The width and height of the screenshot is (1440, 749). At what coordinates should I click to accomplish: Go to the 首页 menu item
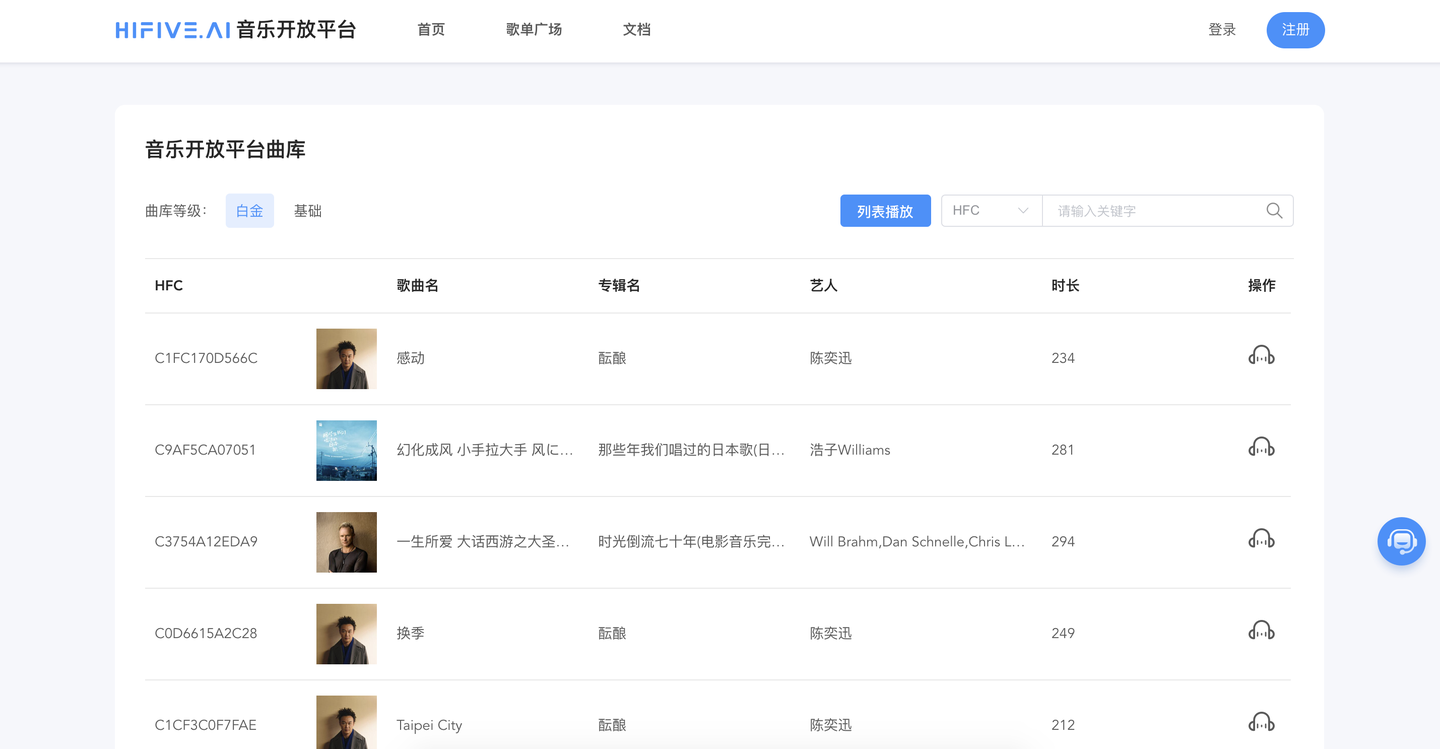(431, 30)
